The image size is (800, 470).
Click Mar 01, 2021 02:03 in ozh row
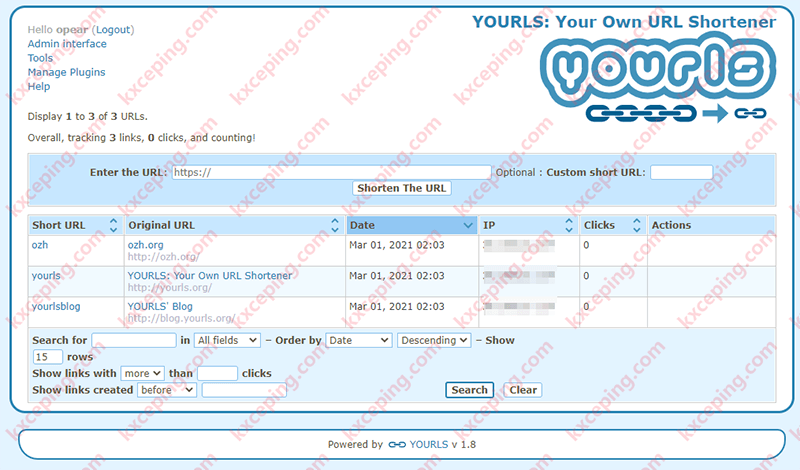point(396,245)
